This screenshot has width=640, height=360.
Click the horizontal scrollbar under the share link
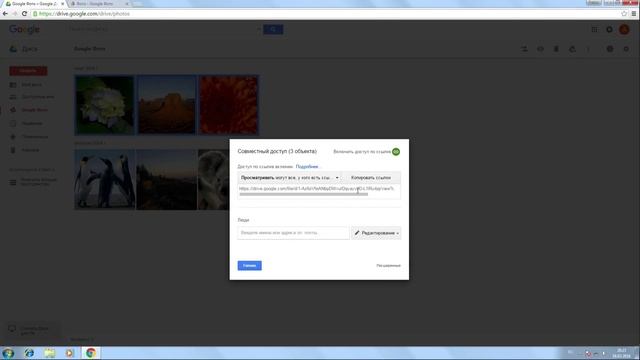[x=304, y=194]
